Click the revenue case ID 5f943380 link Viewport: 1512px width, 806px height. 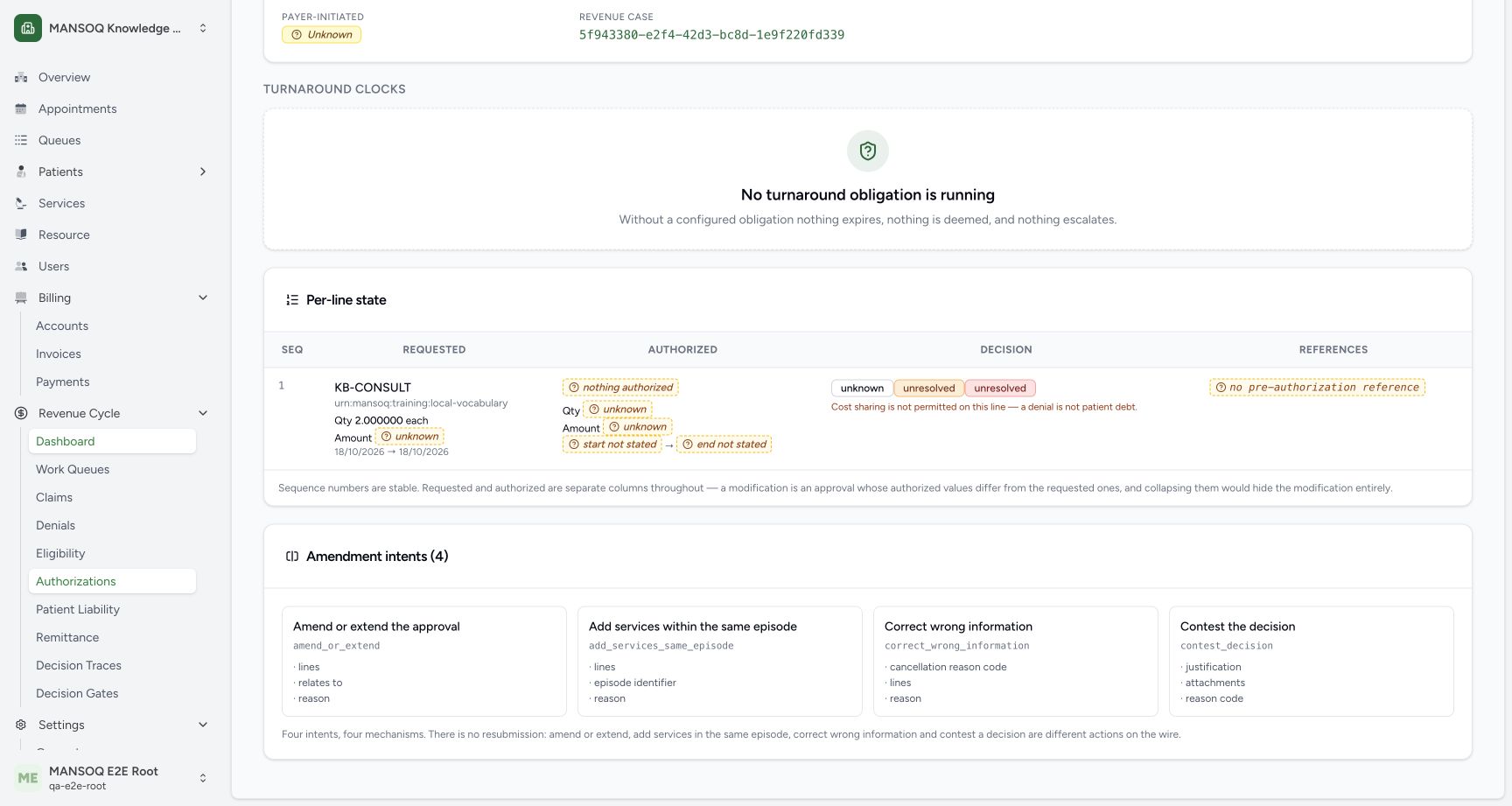(x=711, y=35)
